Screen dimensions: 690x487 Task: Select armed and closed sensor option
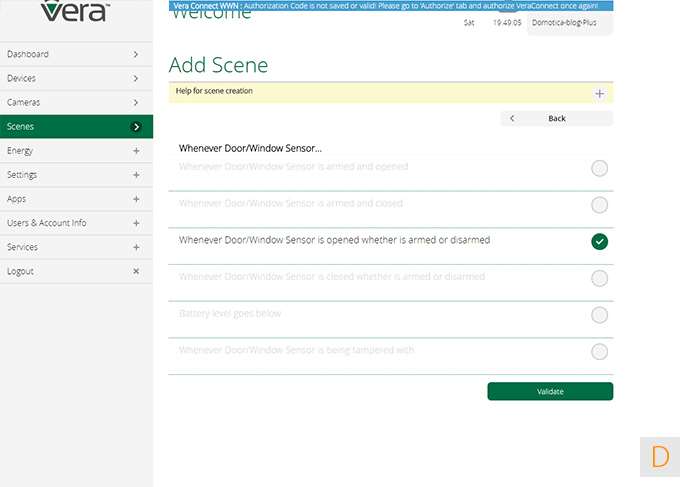[x=599, y=205]
